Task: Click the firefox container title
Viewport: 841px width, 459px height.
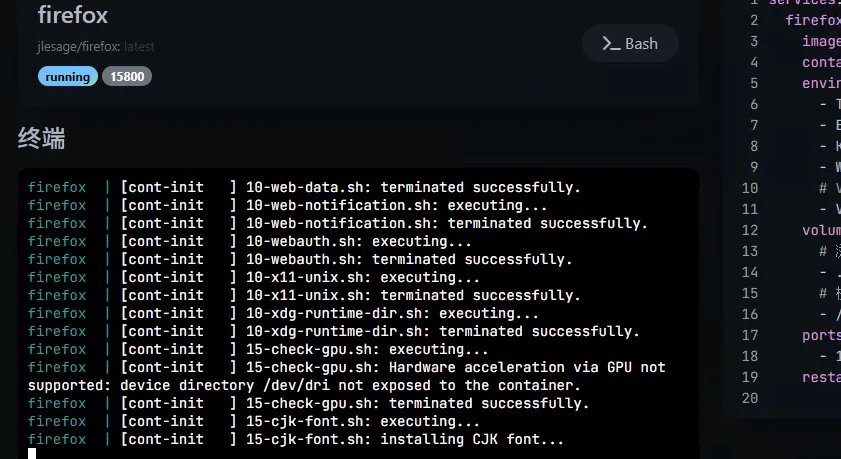Action: (73, 15)
